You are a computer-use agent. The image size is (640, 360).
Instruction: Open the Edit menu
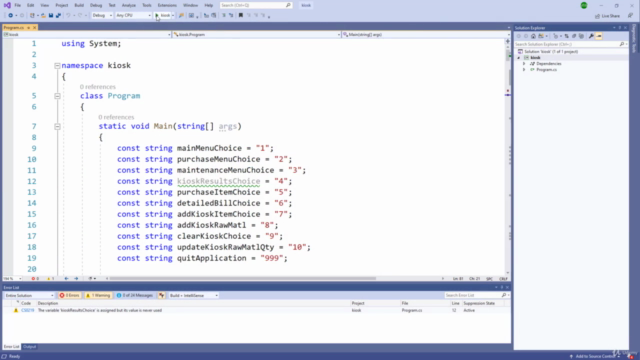pyautogui.click(x=31, y=5)
